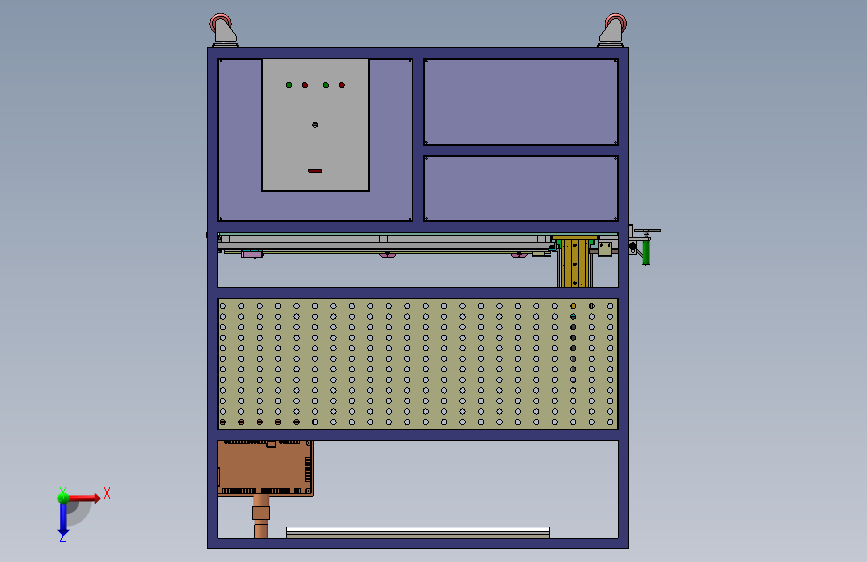Click the pink bracket under the left conveyor end
Screen dimensions: 867x562
click(252, 254)
